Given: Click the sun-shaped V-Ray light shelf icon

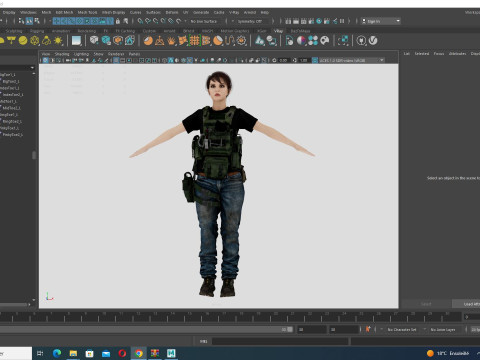Looking at the screenshot, I should [x=58, y=41].
